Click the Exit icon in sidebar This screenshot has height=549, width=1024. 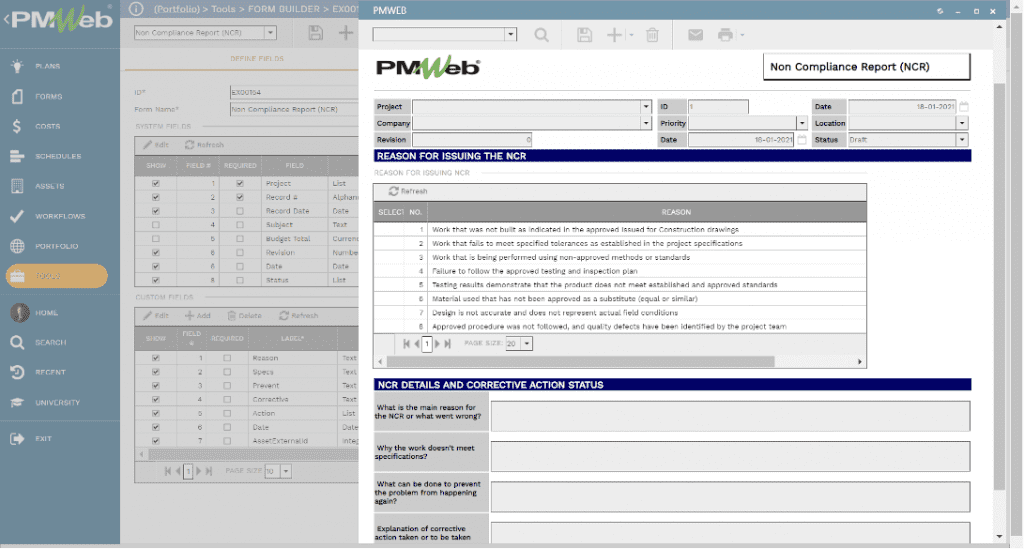click(17, 439)
